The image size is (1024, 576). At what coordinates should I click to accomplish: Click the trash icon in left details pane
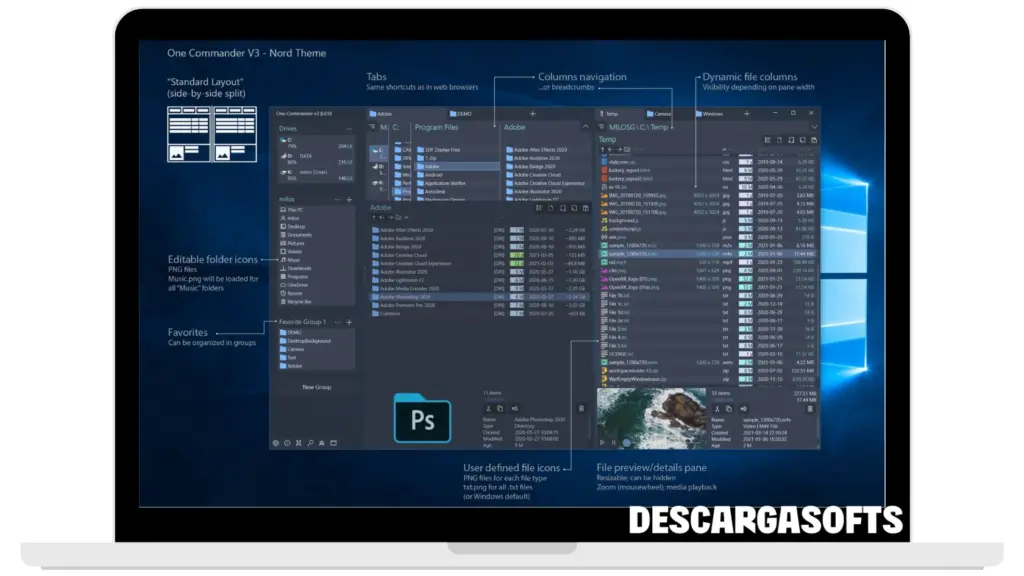tap(581, 408)
